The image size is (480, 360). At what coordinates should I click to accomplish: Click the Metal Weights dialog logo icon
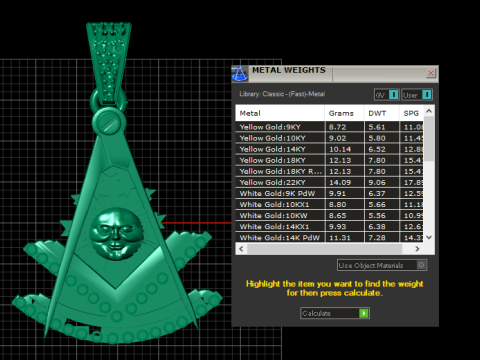[239, 74]
